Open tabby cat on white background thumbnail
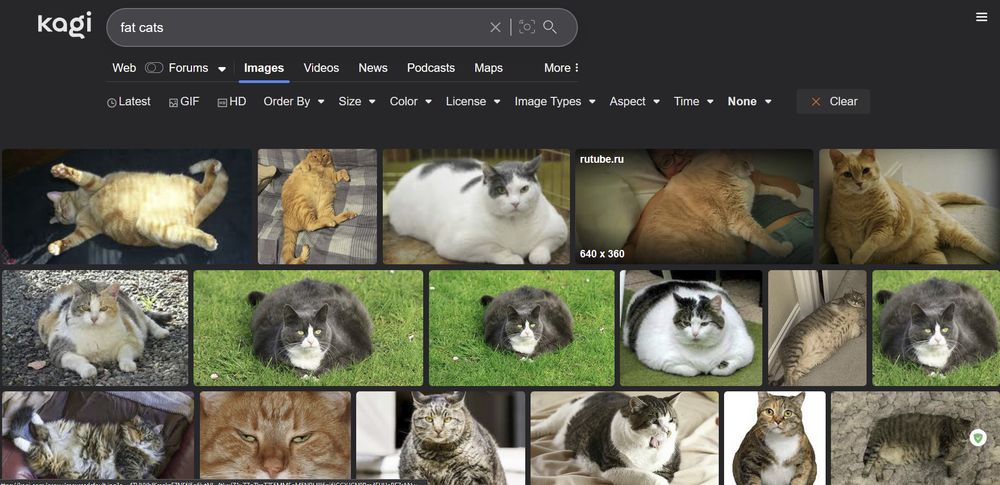The image size is (1000, 485). point(774,438)
